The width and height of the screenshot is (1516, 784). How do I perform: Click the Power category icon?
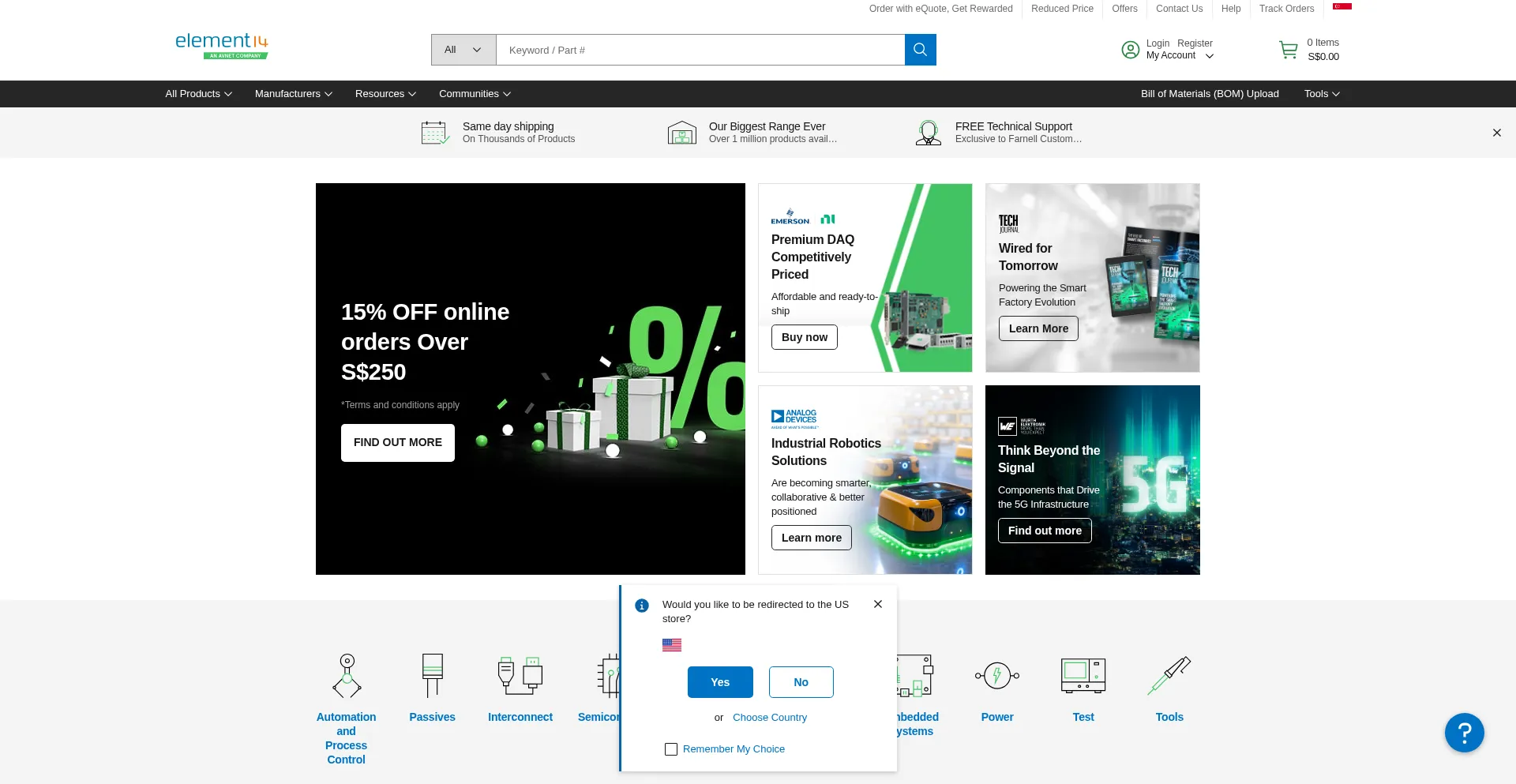996,675
